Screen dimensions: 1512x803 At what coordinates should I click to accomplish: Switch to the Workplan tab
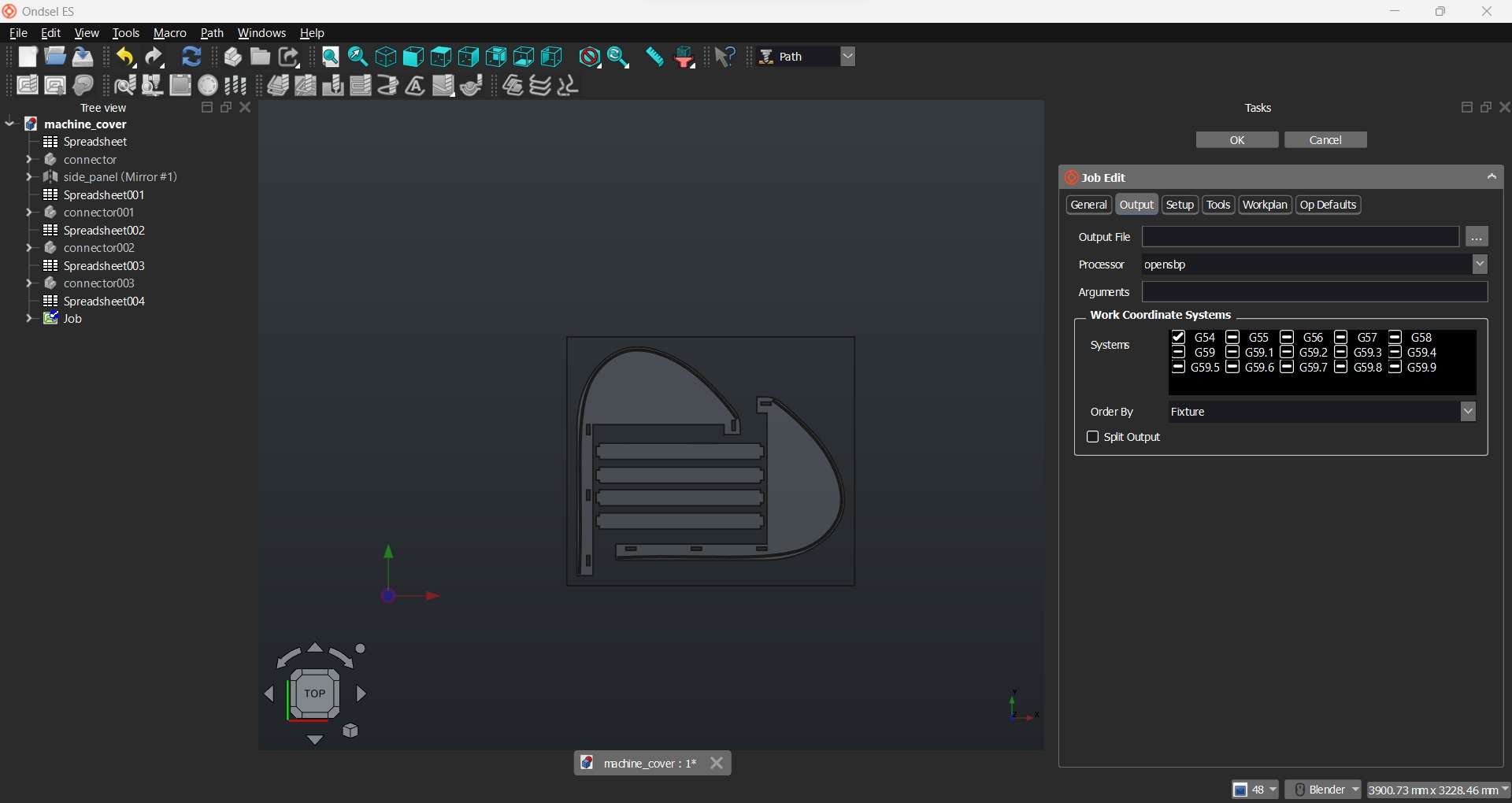pyautogui.click(x=1265, y=205)
